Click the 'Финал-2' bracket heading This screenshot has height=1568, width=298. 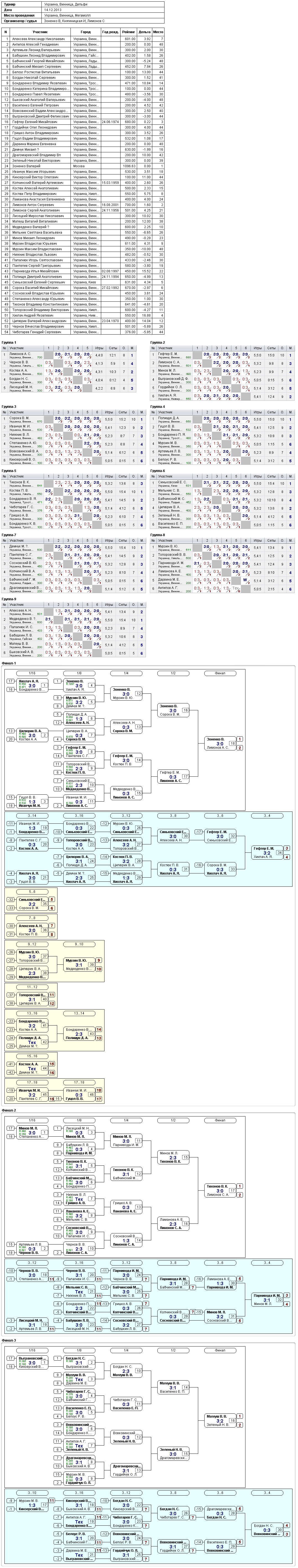tap(9, 1110)
